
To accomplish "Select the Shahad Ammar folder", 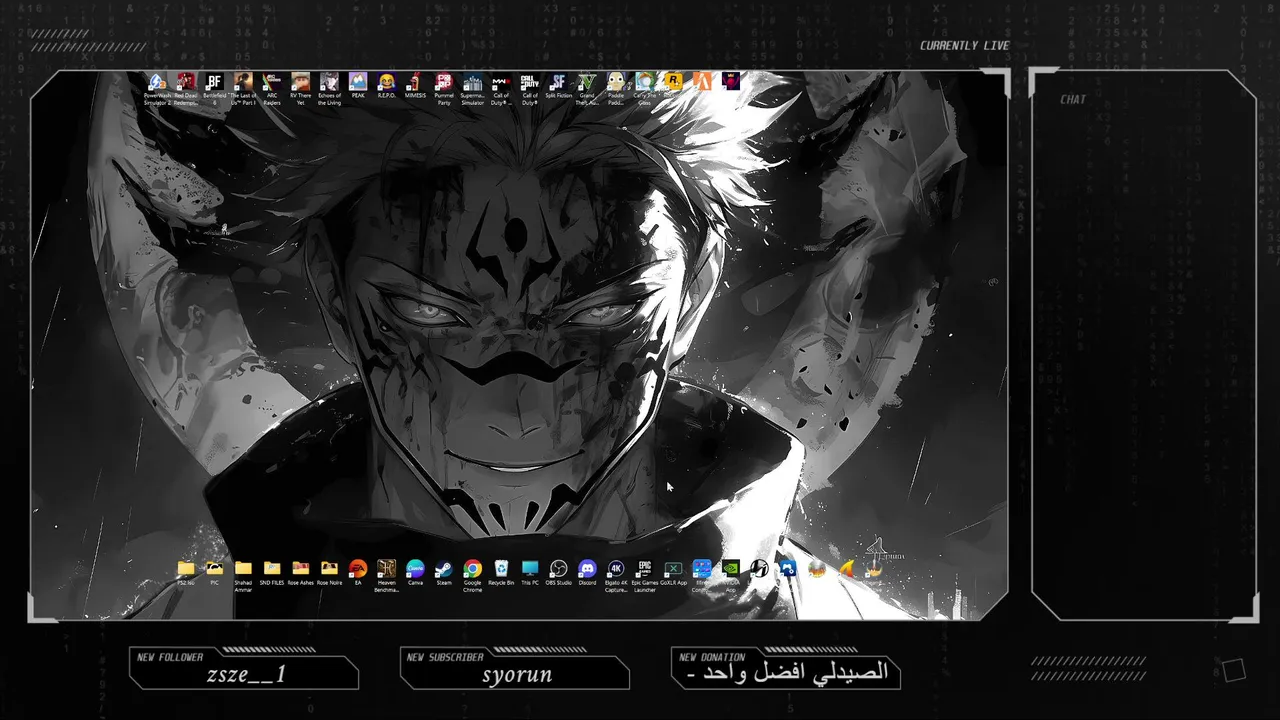I will tap(243, 576).
